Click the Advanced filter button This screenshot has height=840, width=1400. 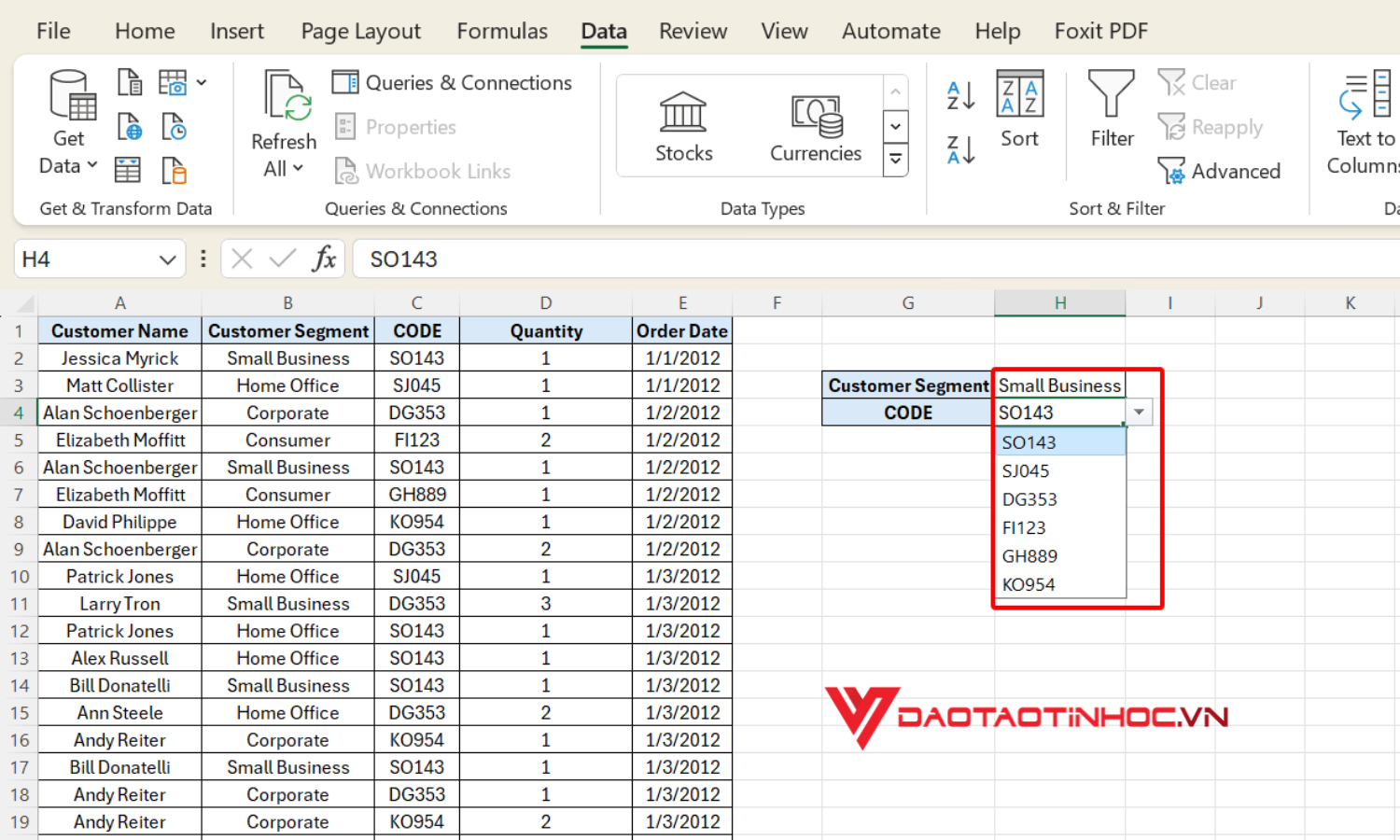tap(1220, 172)
